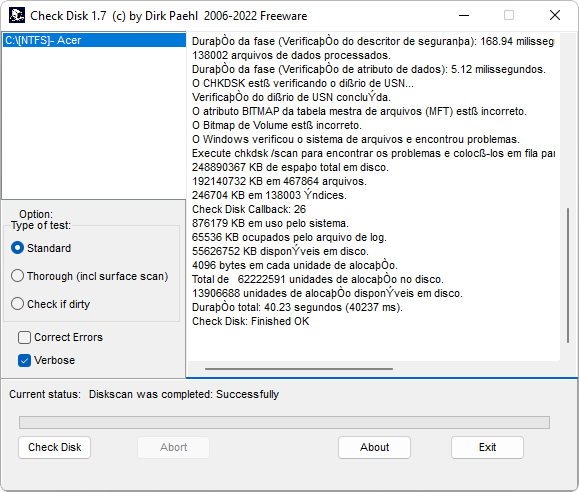Click the vertical scrollbar of the log output
Image resolution: width=579 pixels, height=492 pixels.
pyautogui.click(x=568, y=276)
